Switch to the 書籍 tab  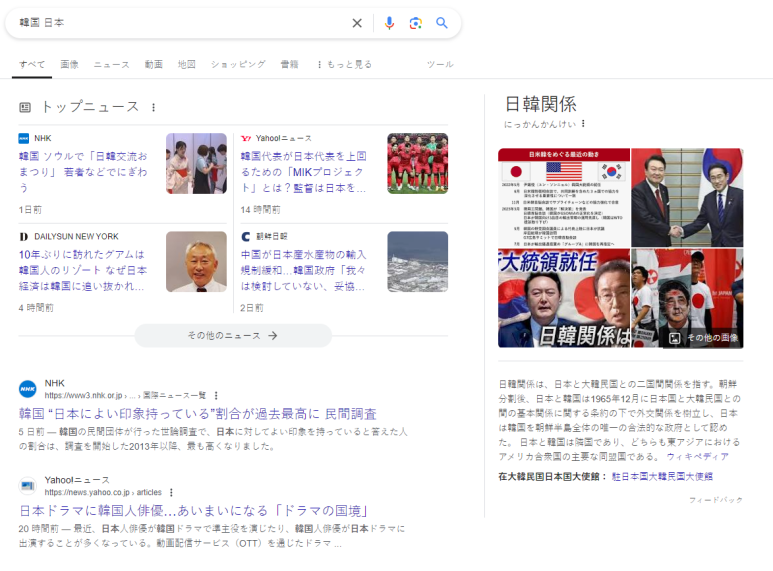(289, 64)
